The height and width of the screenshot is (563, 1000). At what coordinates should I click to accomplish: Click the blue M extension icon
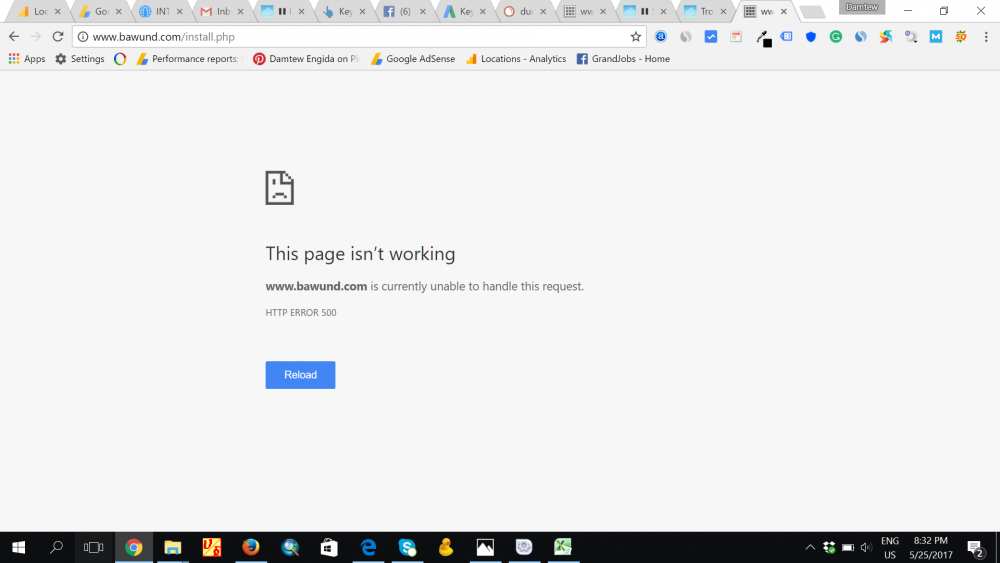point(936,37)
